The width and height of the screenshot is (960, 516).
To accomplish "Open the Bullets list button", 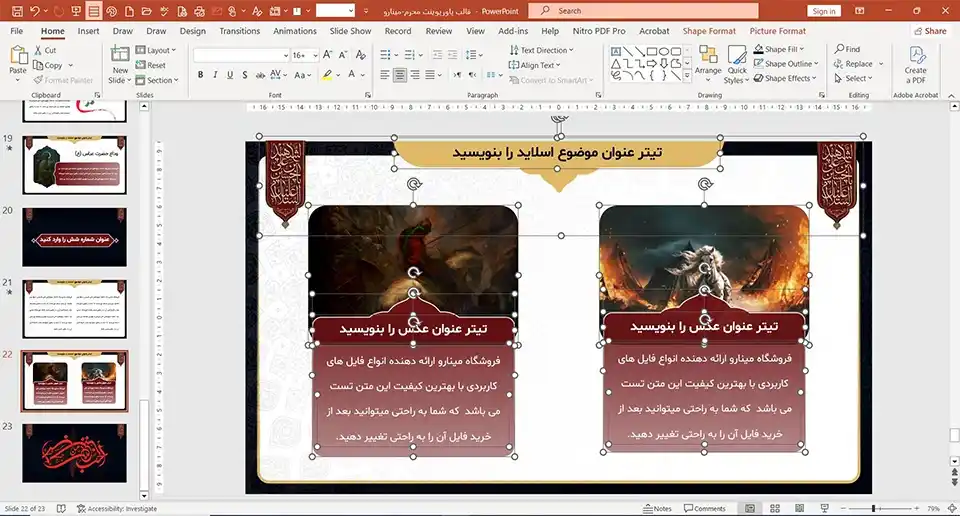I will [385, 55].
